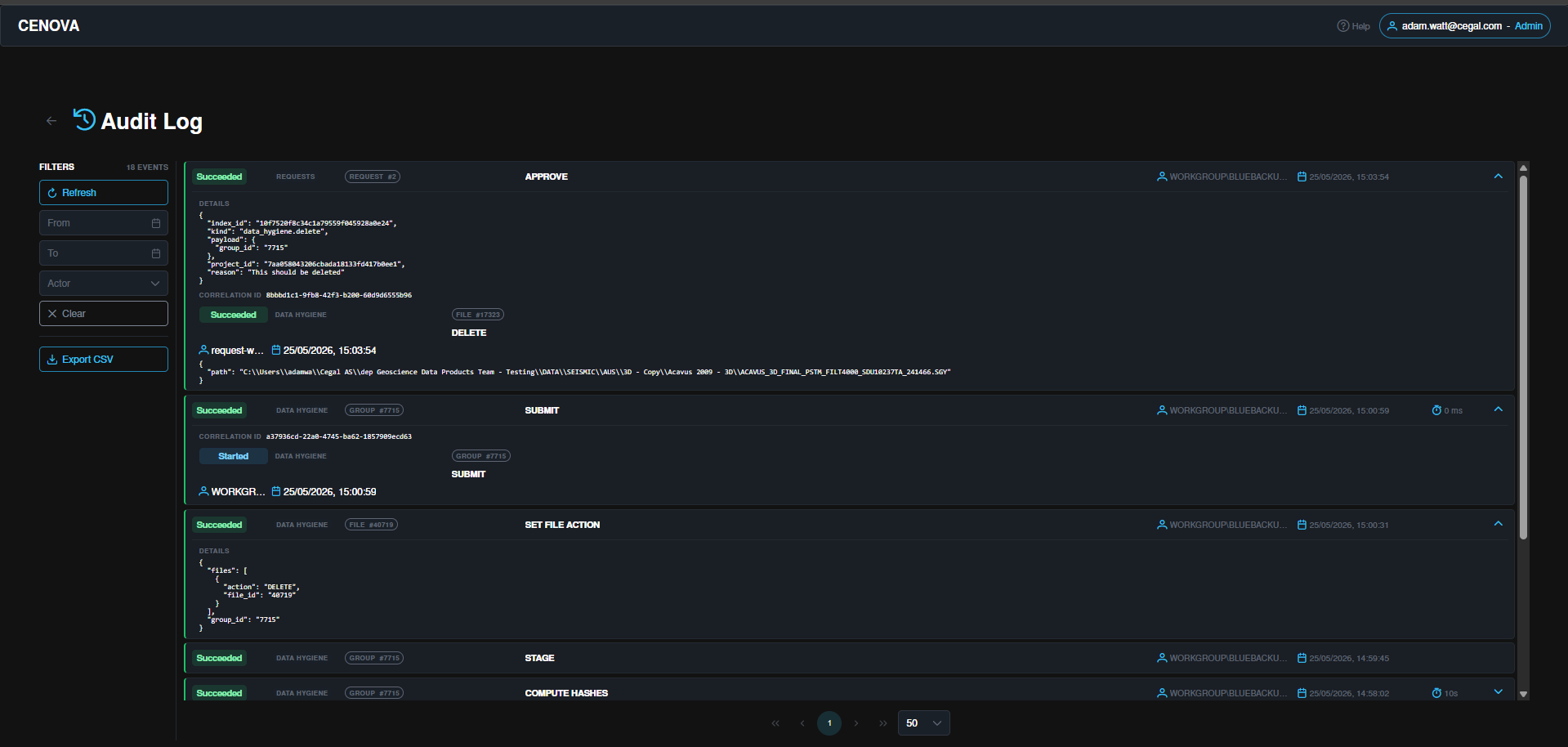Click GROUP #7715 tag in COMPUTE HASHES row
This screenshot has width=1568, height=747.
tap(374, 693)
